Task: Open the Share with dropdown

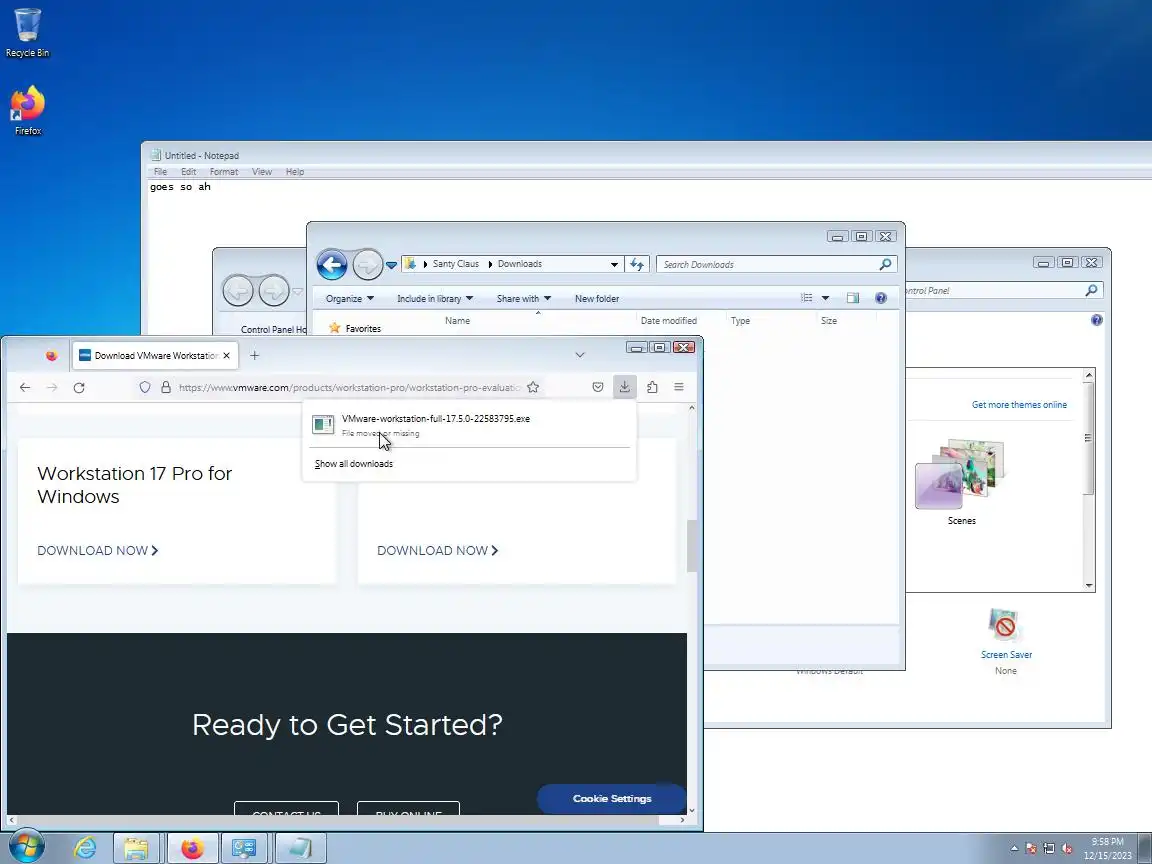Action: point(523,298)
